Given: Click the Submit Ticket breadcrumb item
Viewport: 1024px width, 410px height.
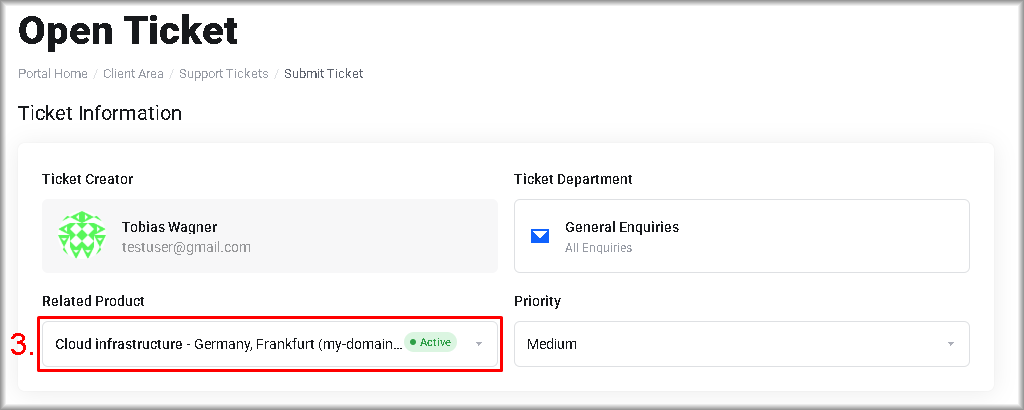Looking at the screenshot, I should tap(323, 74).
